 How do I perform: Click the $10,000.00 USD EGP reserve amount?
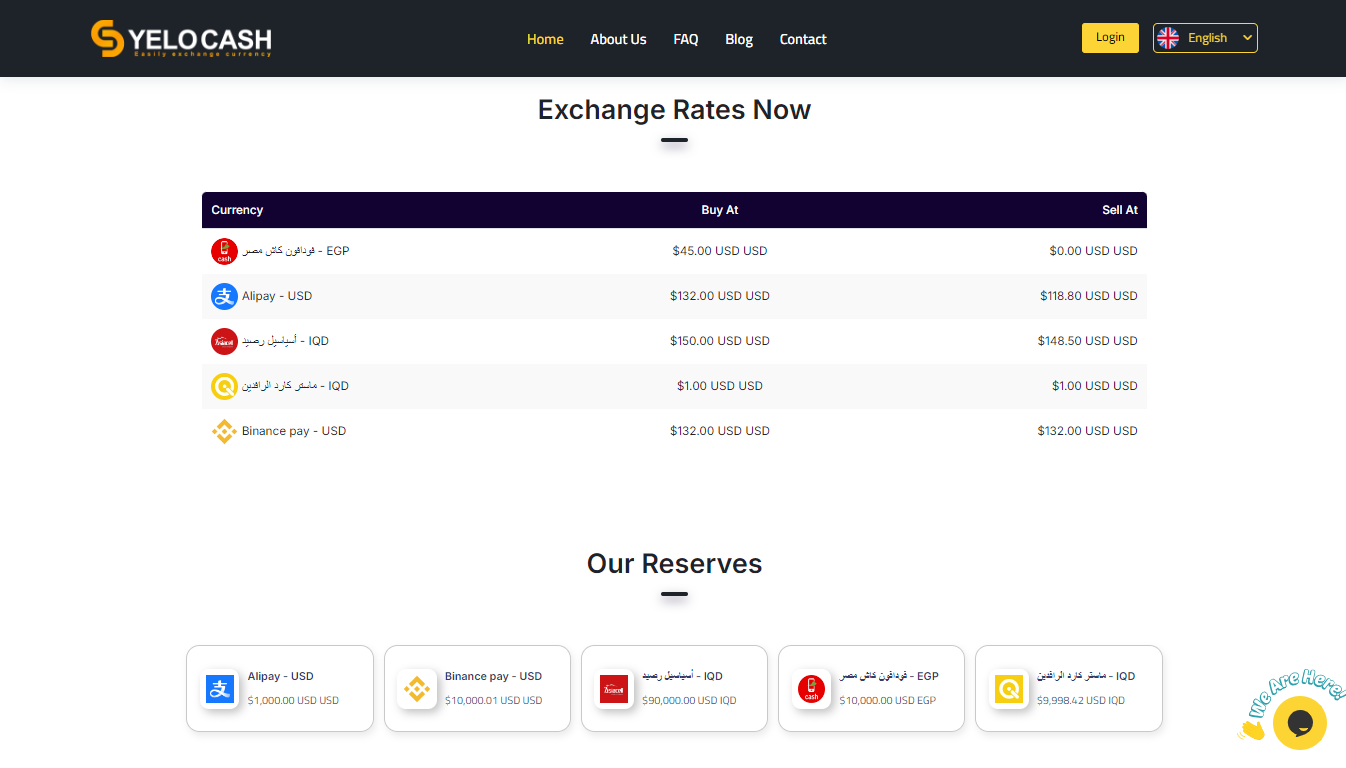click(x=887, y=700)
